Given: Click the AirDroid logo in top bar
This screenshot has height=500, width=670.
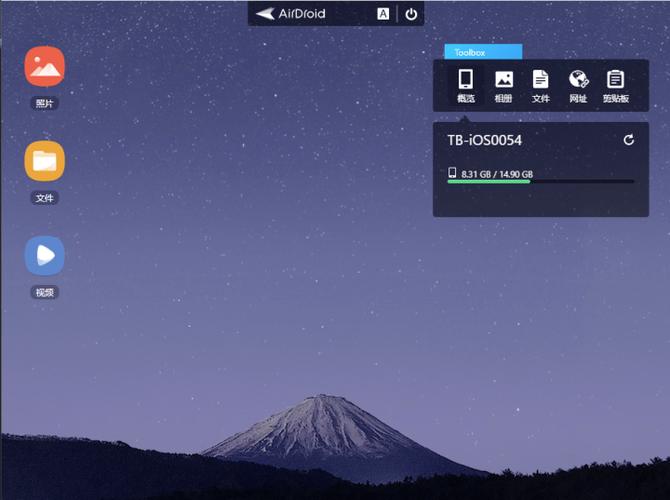Looking at the screenshot, I should click(x=291, y=14).
